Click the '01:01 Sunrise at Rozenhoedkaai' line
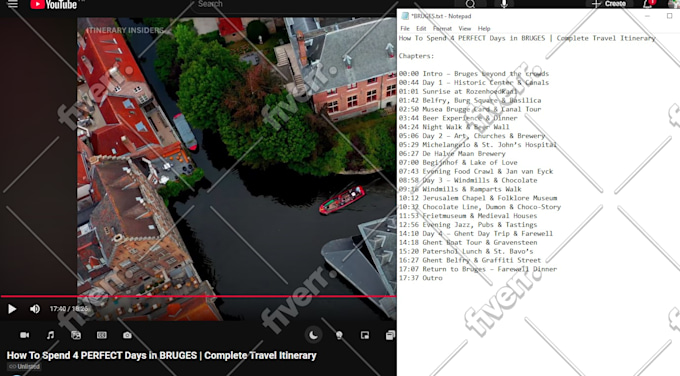680x376 pixels. pyautogui.click(x=458, y=92)
